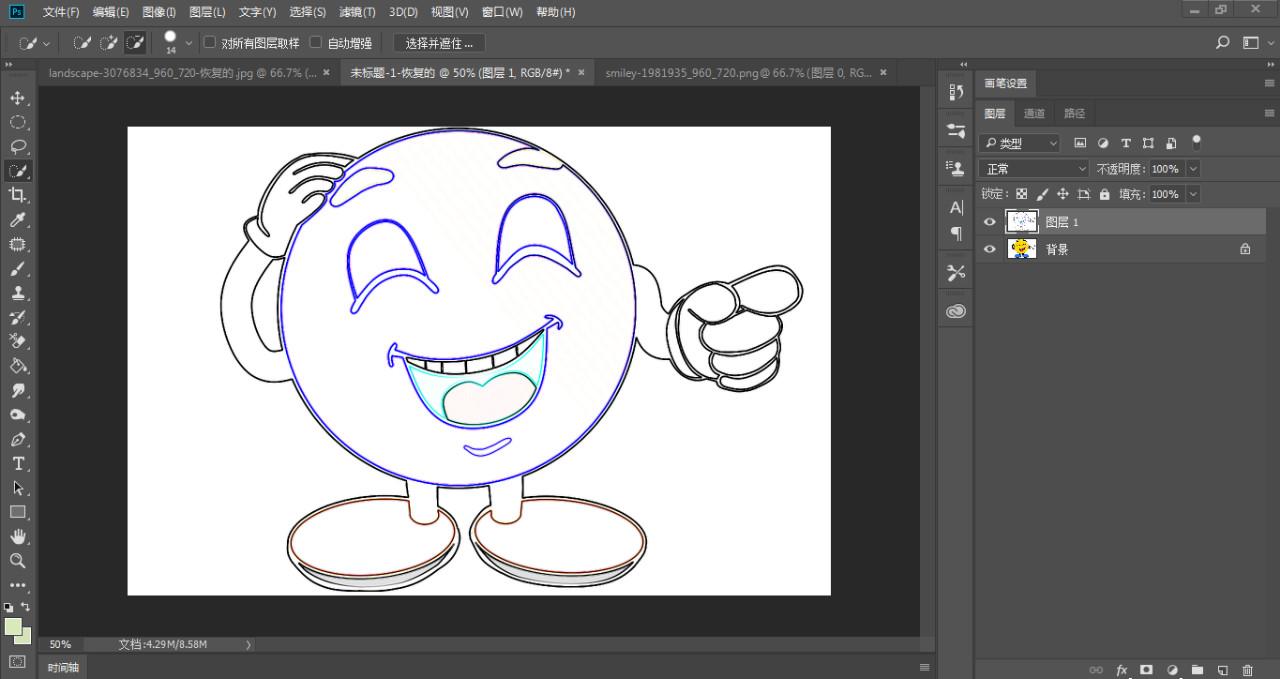Viewport: 1280px width, 679px height.
Task: Click the 选择并遮住 button
Action: coord(439,43)
